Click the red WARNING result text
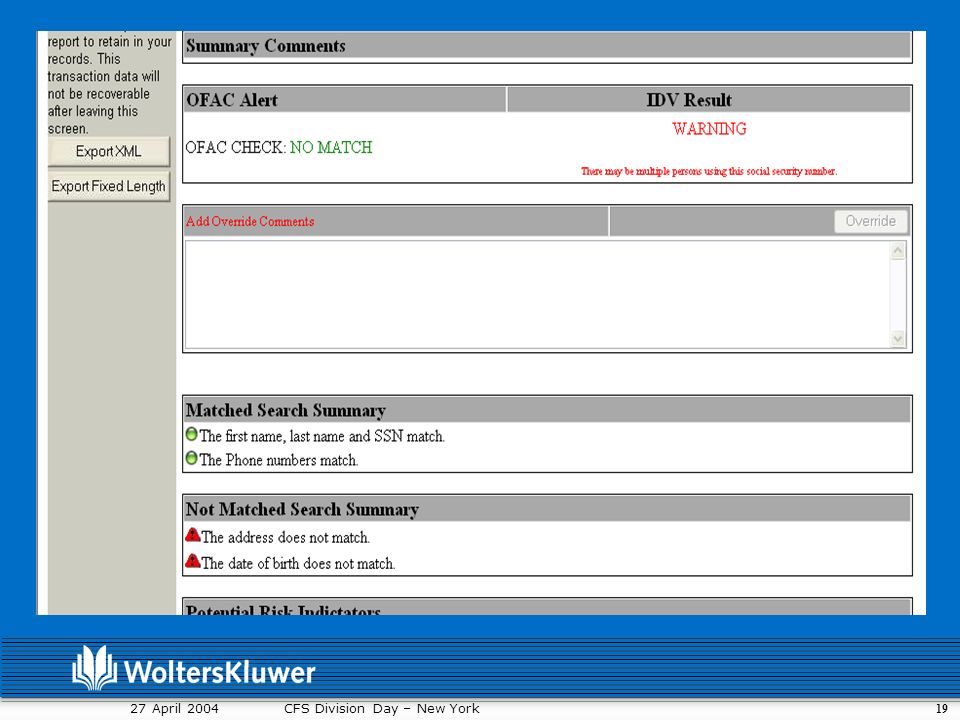Screen dimensions: 960x720 point(709,129)
